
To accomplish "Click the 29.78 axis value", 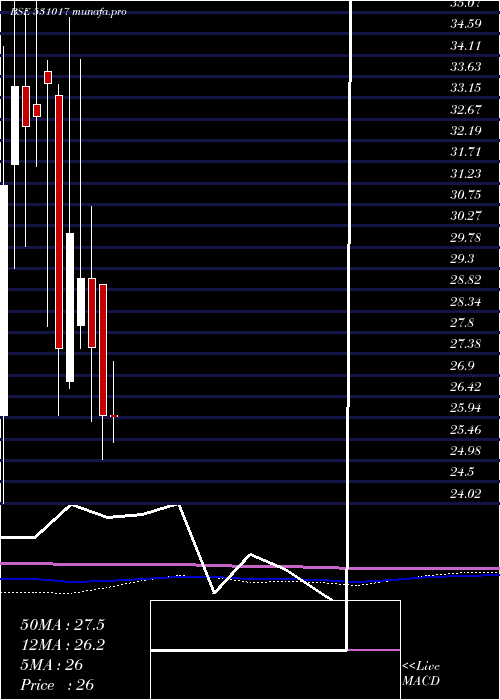I will coord(466,237).
